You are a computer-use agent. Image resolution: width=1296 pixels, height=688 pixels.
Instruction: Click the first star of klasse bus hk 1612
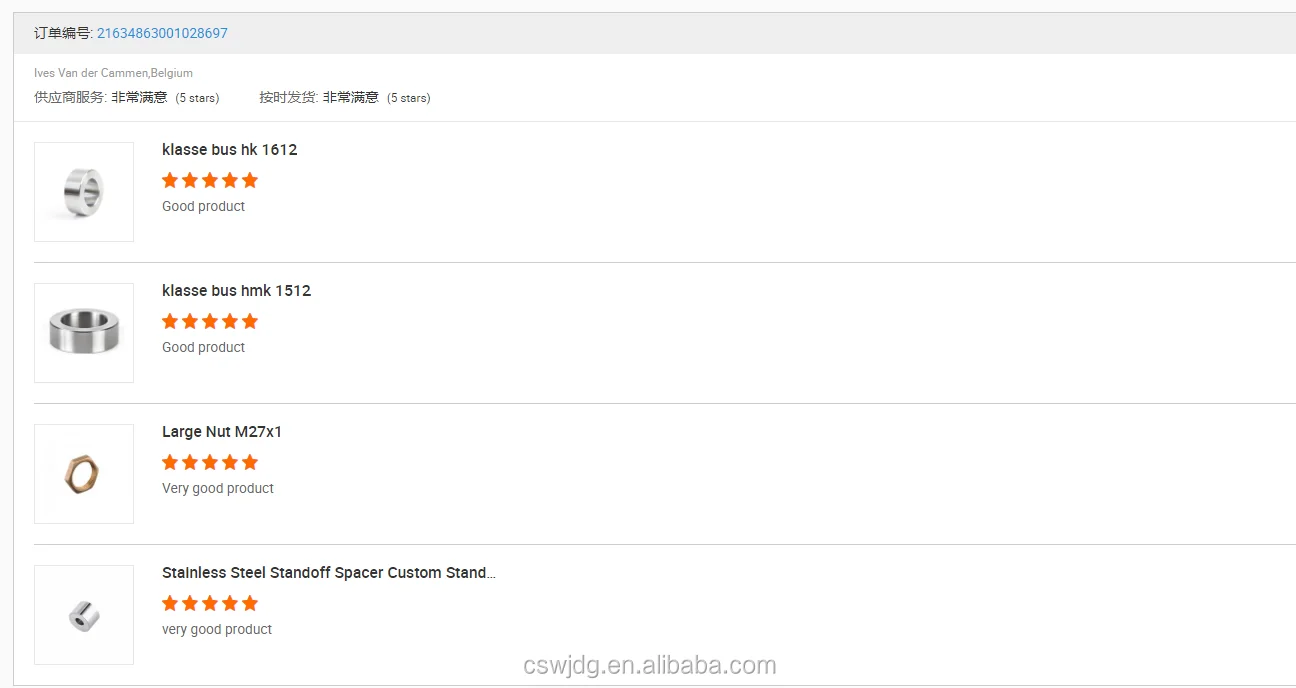[170, 180]
